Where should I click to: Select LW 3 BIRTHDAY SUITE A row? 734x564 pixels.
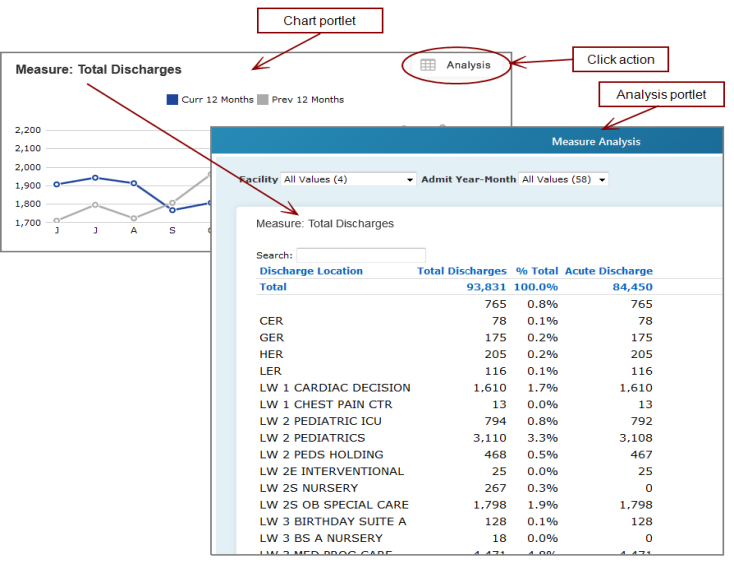tap(456, 521)
